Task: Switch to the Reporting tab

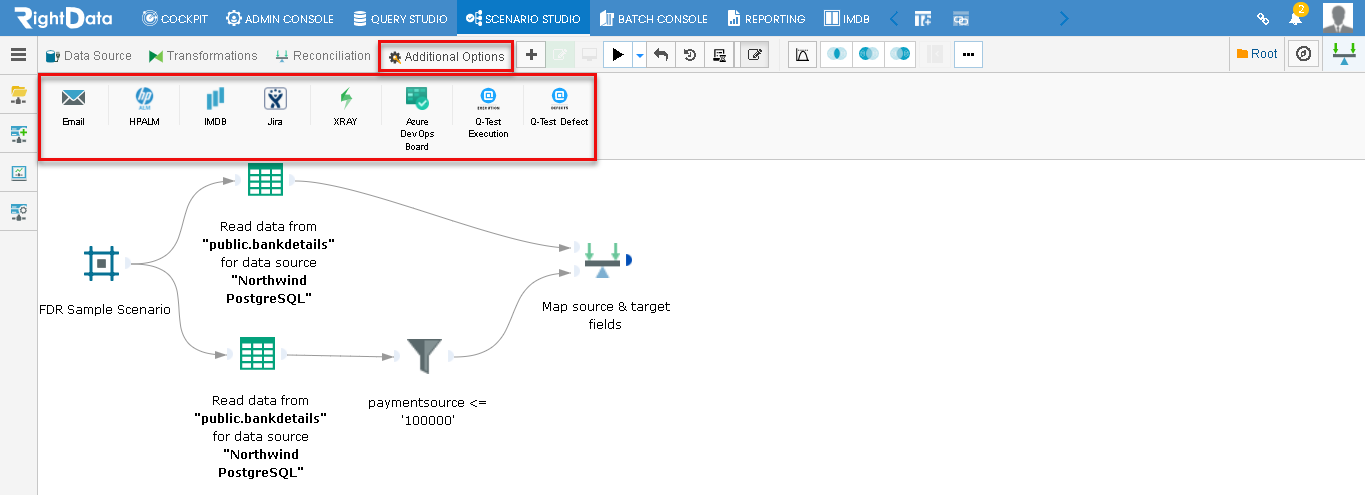Action: coord(766,18)
